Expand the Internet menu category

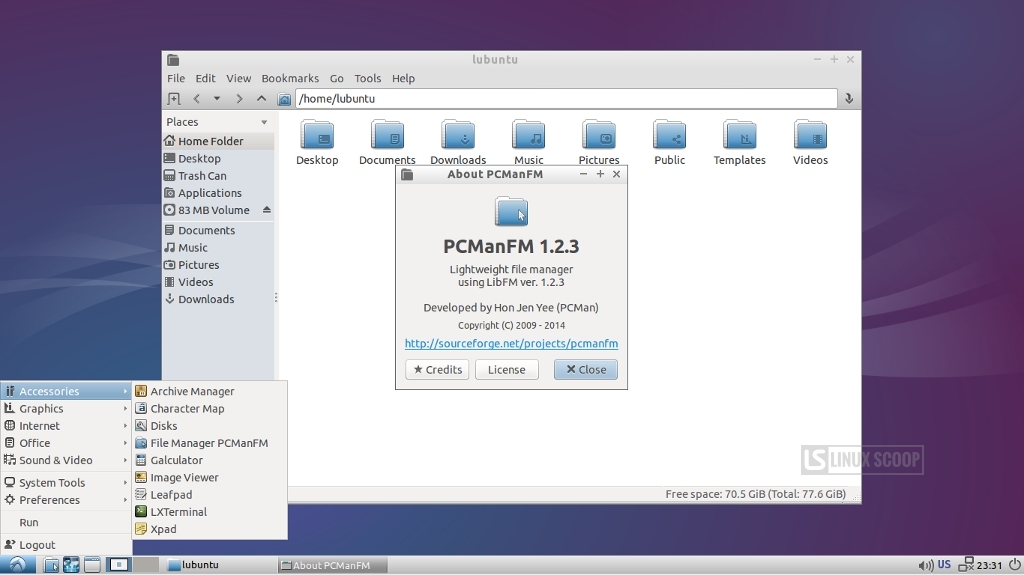[x=66, y=426]
